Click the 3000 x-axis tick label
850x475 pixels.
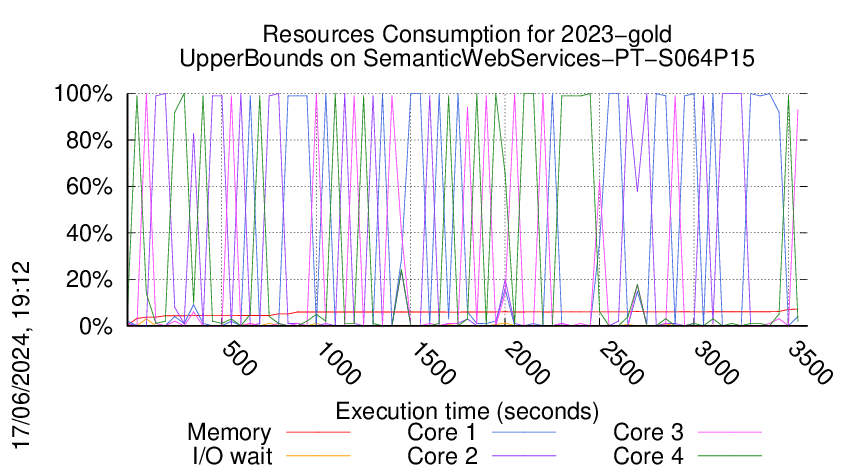click(716, 364)
